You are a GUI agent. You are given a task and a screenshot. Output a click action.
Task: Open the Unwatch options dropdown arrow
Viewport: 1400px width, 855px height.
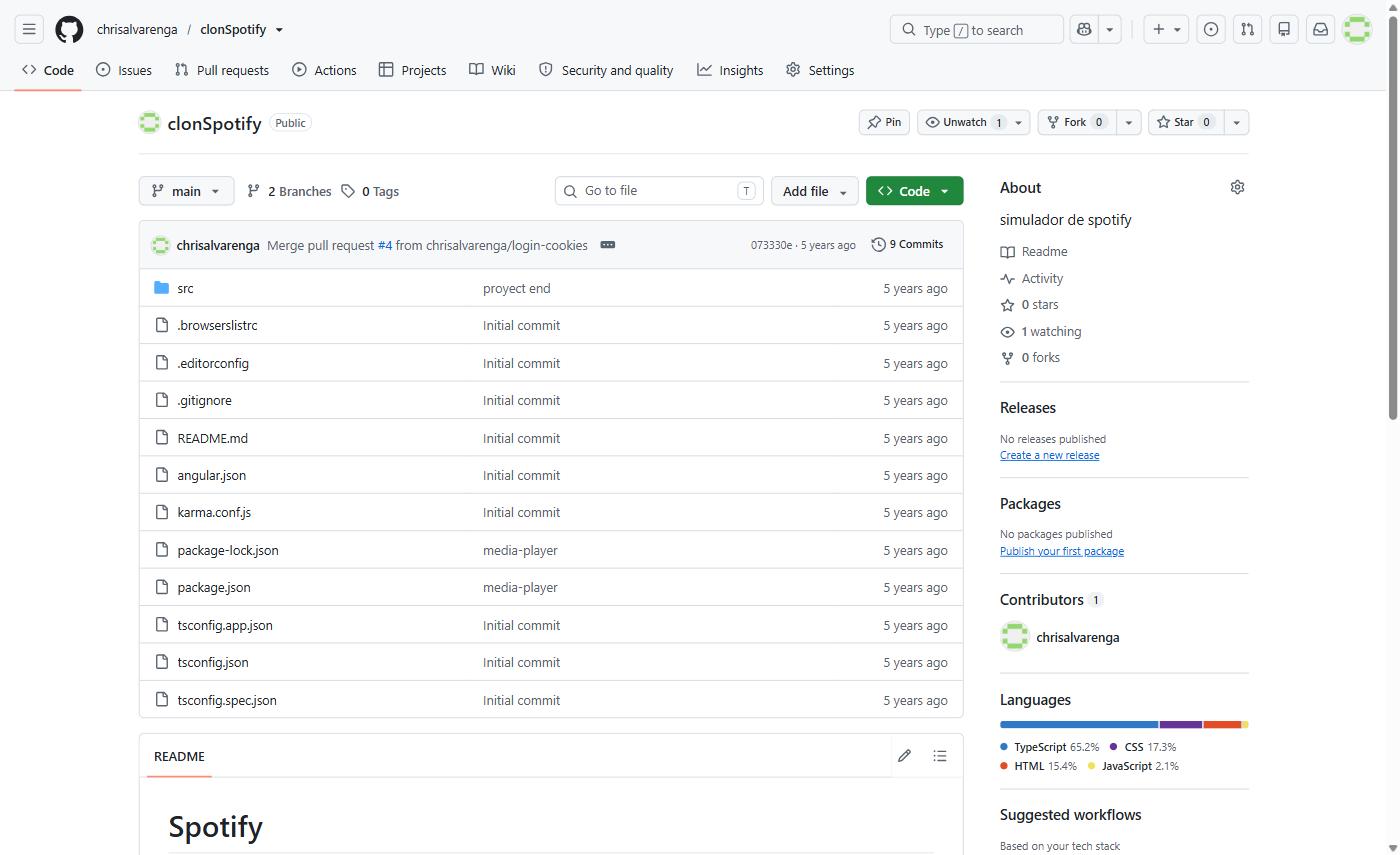coord(1019,122)
